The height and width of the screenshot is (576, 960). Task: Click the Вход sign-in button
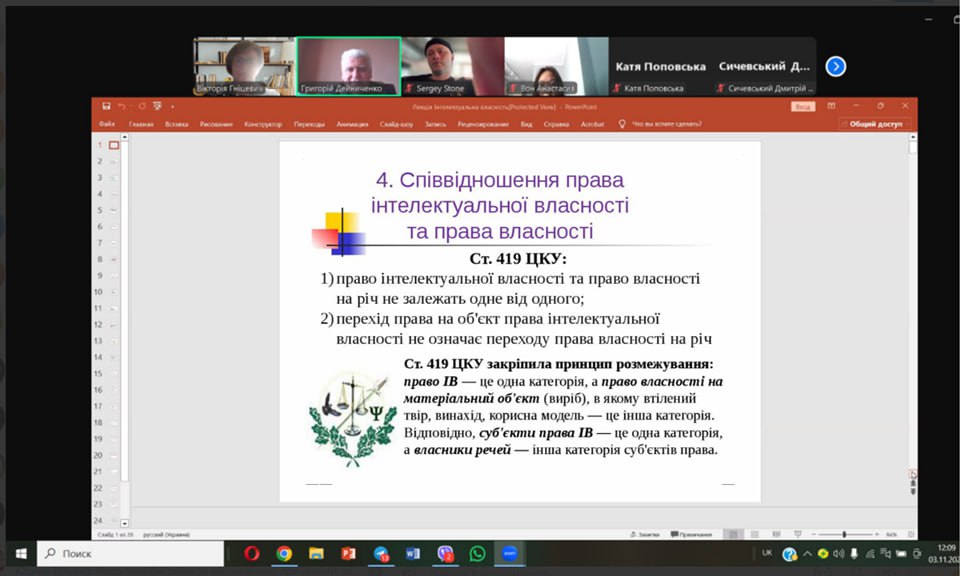click(802, 106)
